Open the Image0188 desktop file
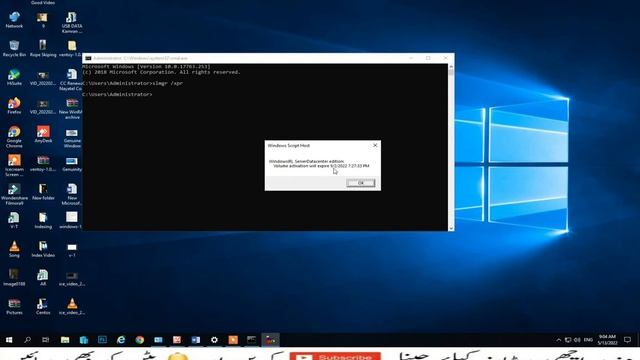The height and width of the screenshot is (360, 640). [14, 277]
